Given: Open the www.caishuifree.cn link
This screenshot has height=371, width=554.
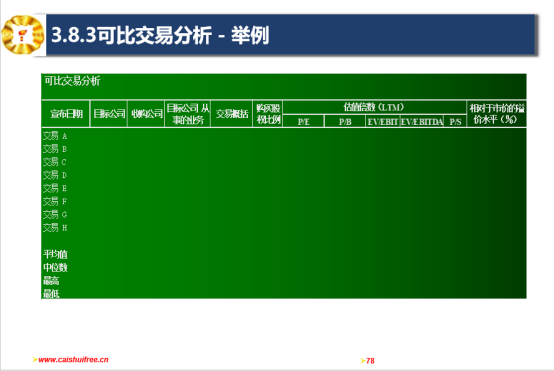Looking at the screenshot, I should [73, 360].
